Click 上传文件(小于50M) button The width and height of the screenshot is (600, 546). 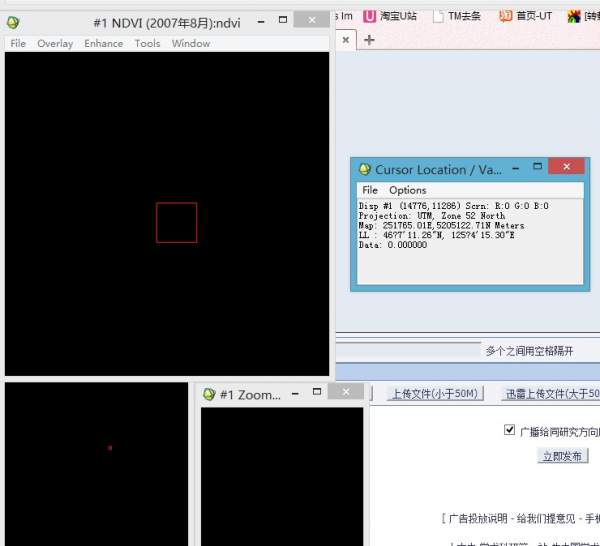435,394
